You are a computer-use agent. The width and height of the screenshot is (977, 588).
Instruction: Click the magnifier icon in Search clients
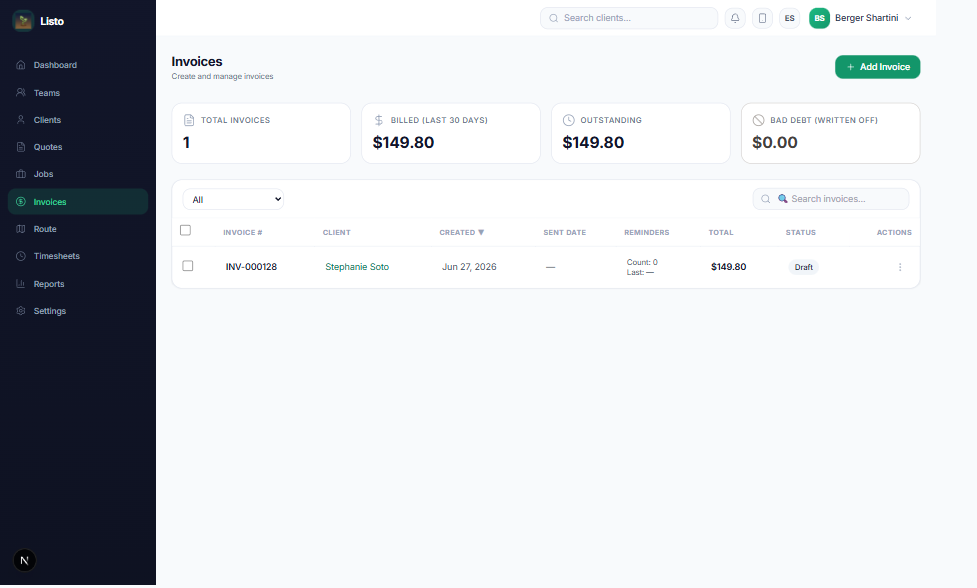553,18
